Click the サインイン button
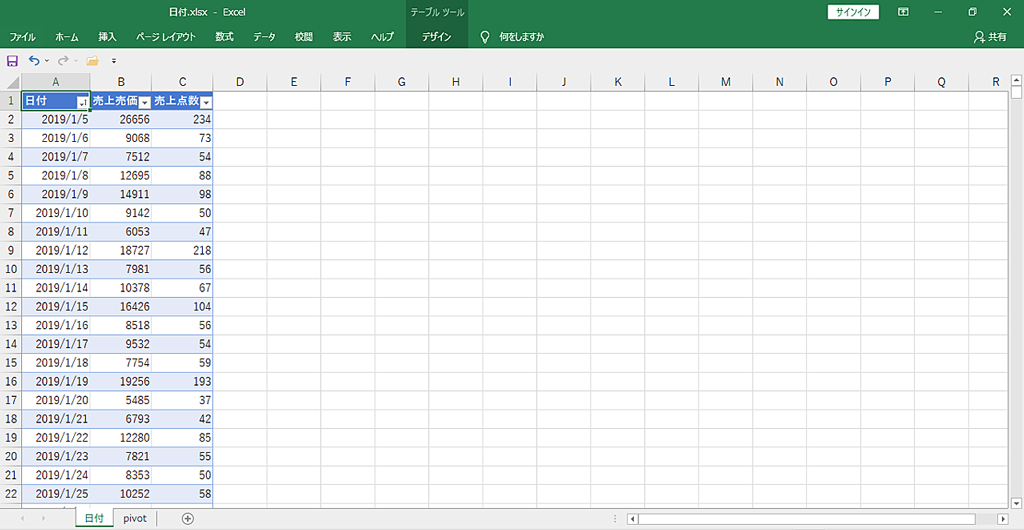 coord(853,12)
